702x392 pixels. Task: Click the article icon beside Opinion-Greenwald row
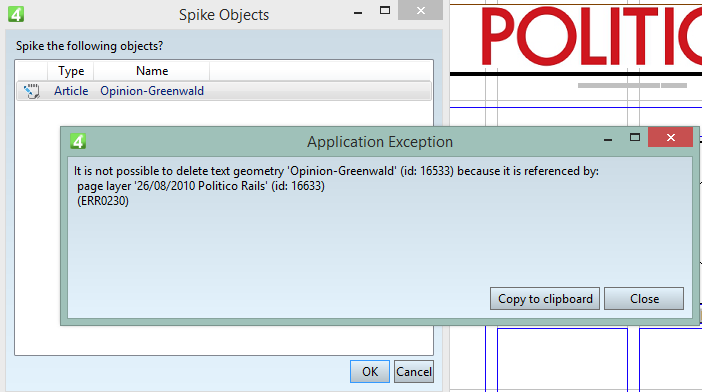pos(31,91)
